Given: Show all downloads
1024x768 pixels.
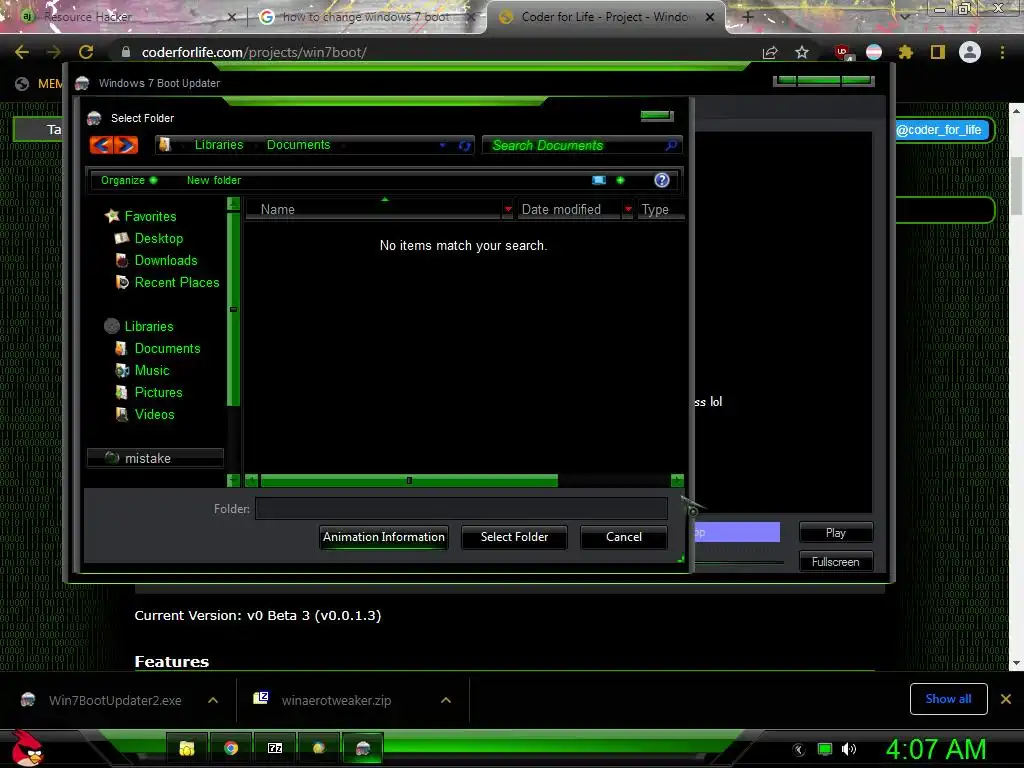Looking at the screenshot, I should (948, 699).
